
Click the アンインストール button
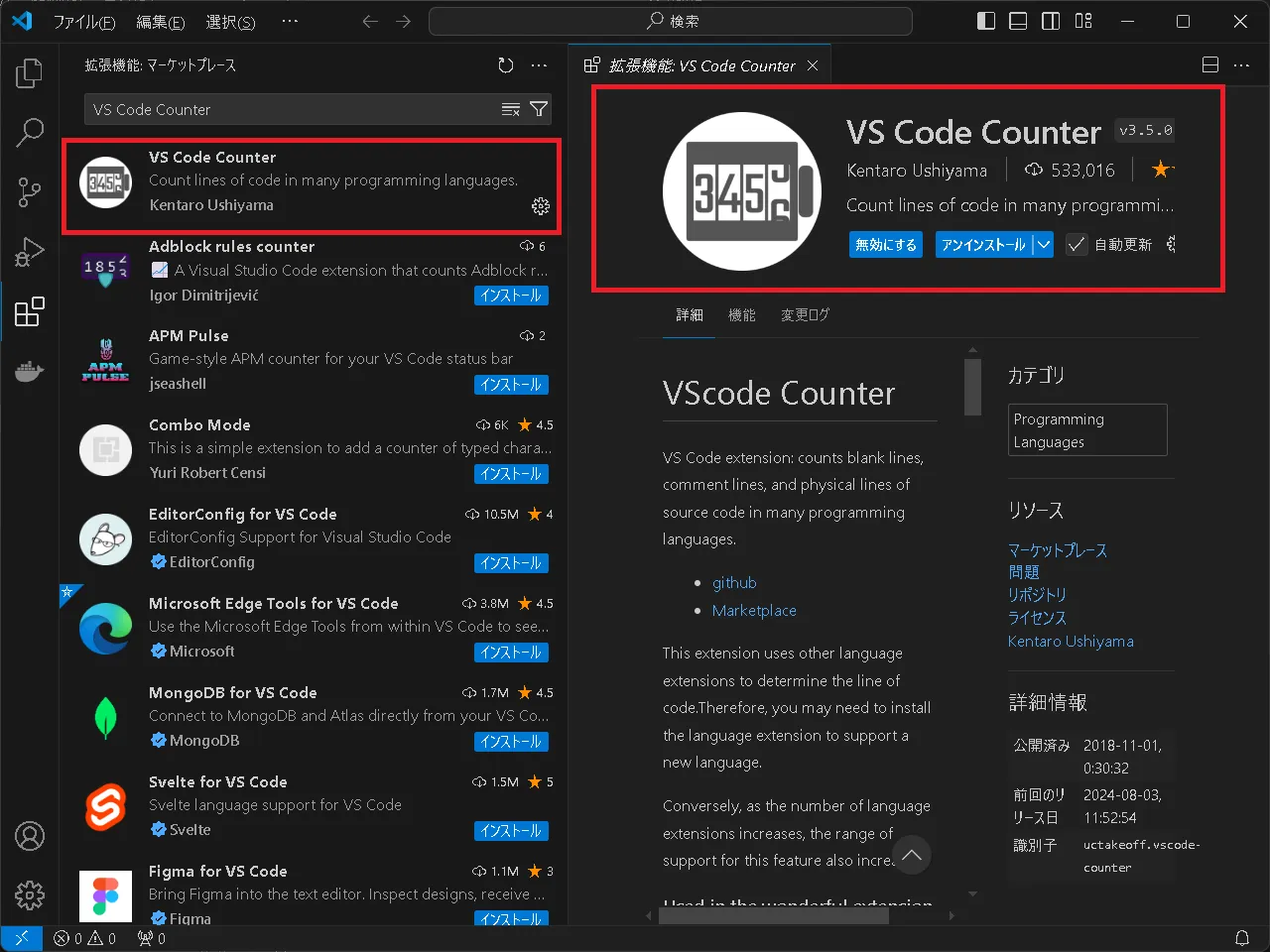point(983,244)
